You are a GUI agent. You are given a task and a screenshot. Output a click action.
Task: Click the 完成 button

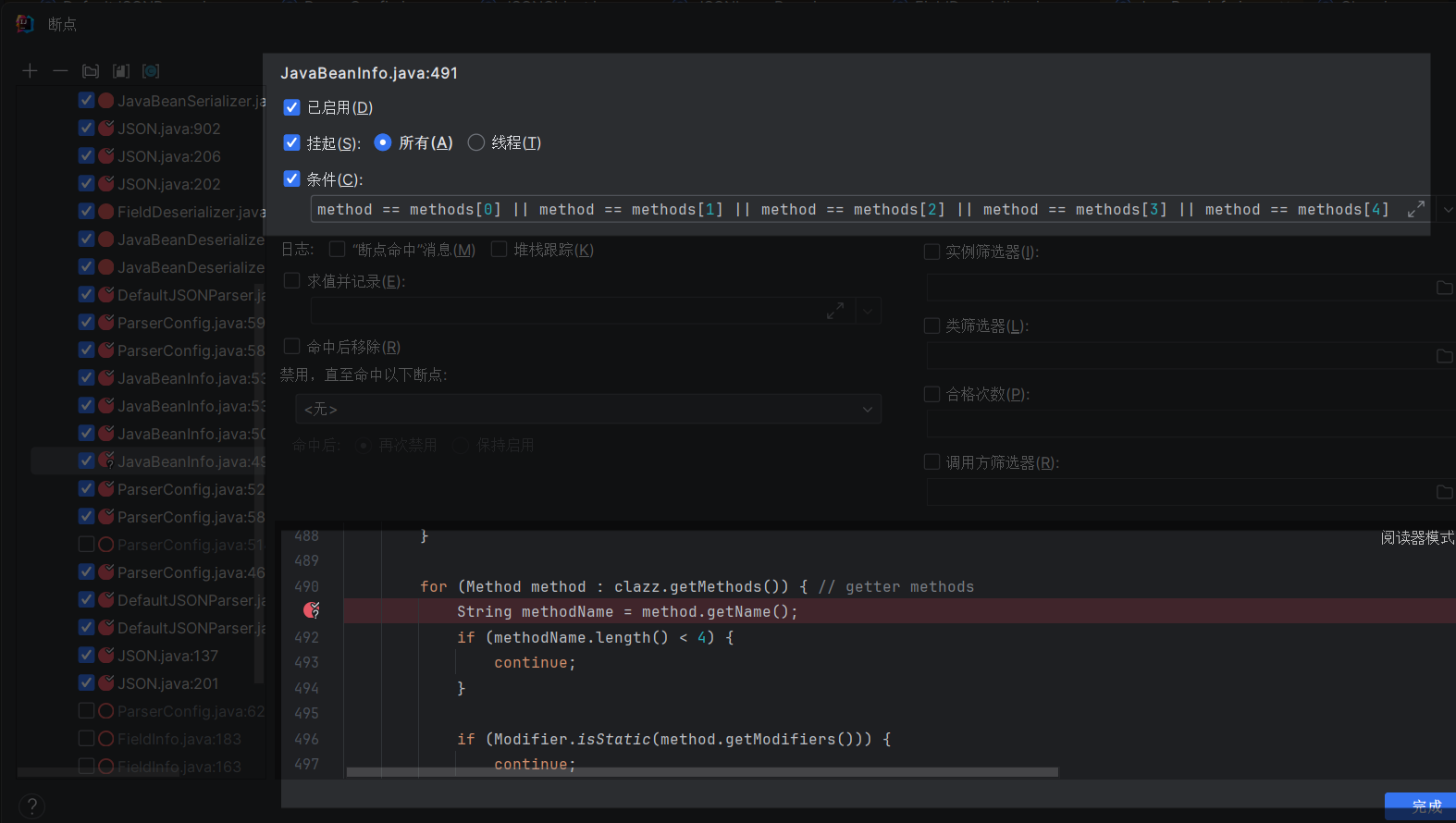[1420, 806]
